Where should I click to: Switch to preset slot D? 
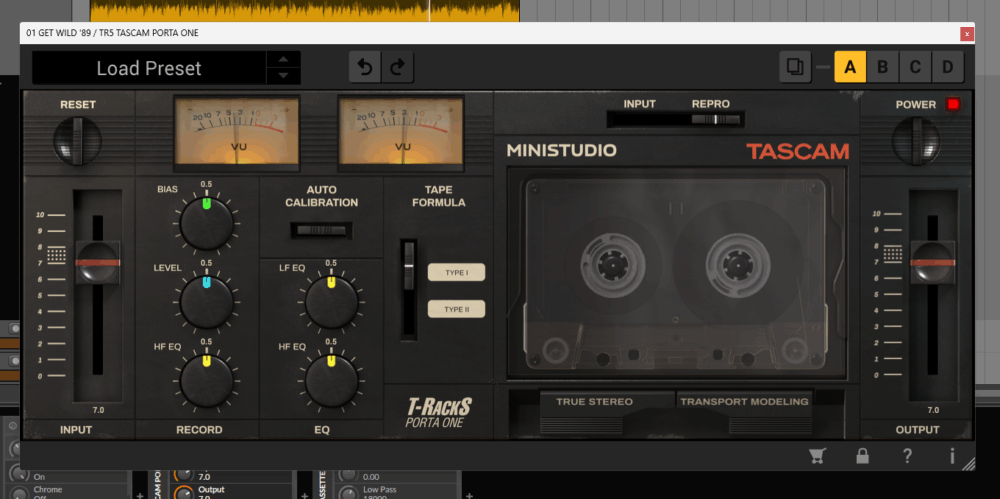coord(948,67)
